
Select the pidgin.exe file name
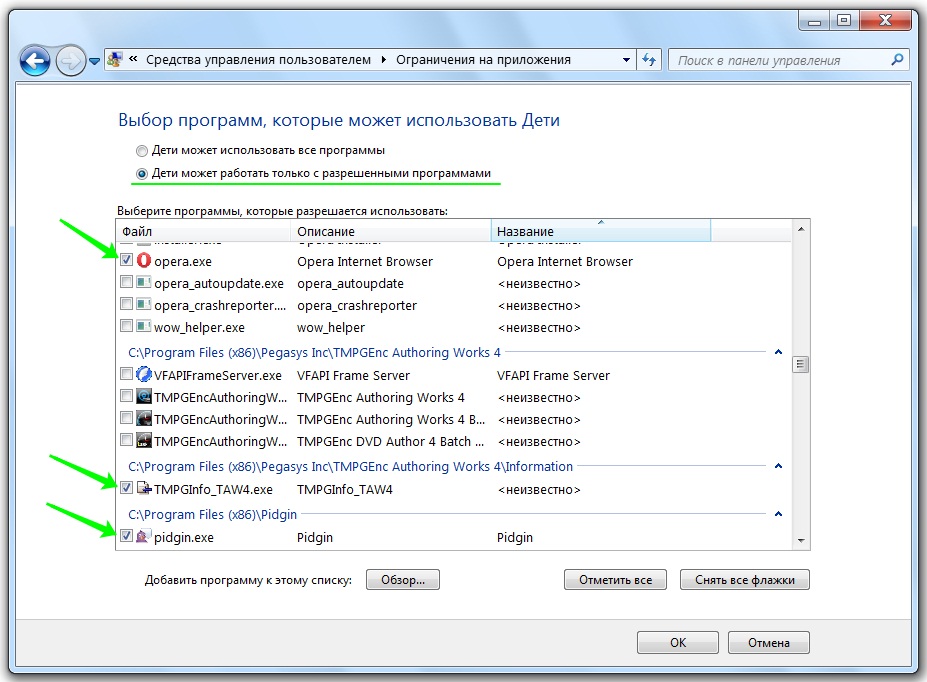pyautogui.click(x=184, y=537)
